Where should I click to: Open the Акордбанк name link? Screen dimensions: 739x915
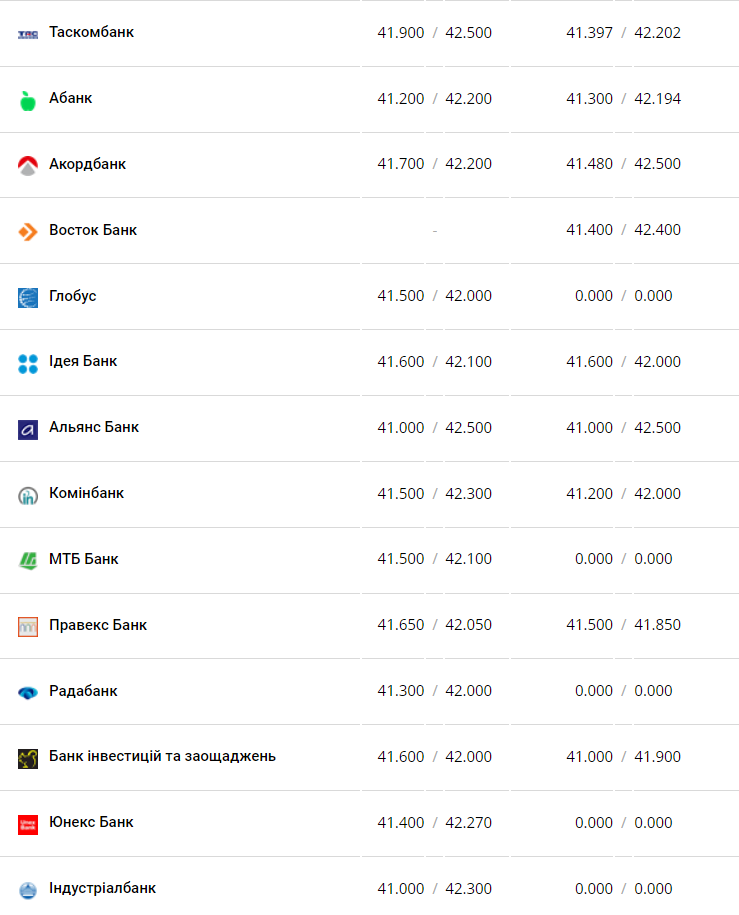[87, 164]
